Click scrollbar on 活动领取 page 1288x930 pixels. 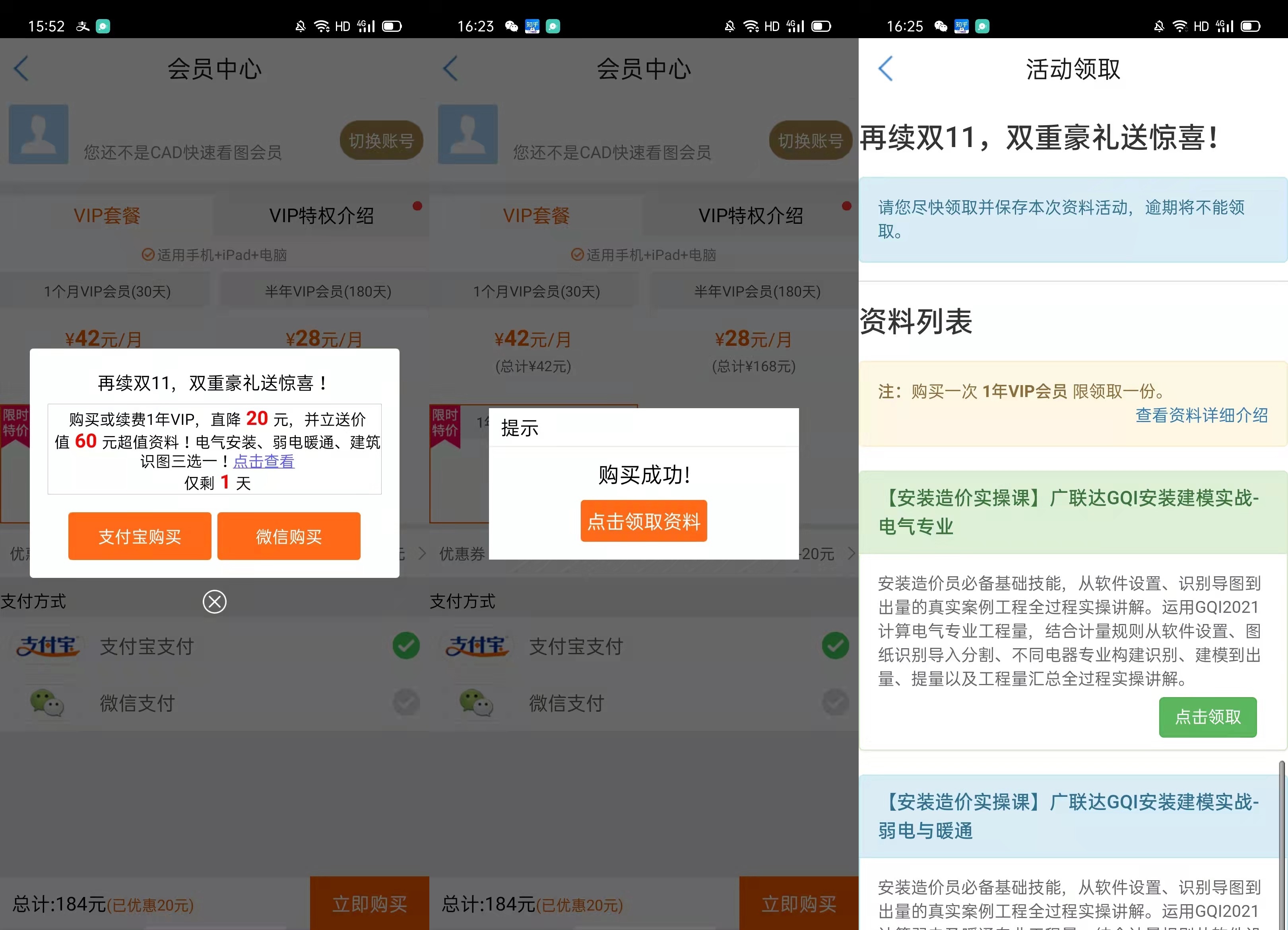click(1282, 845)
